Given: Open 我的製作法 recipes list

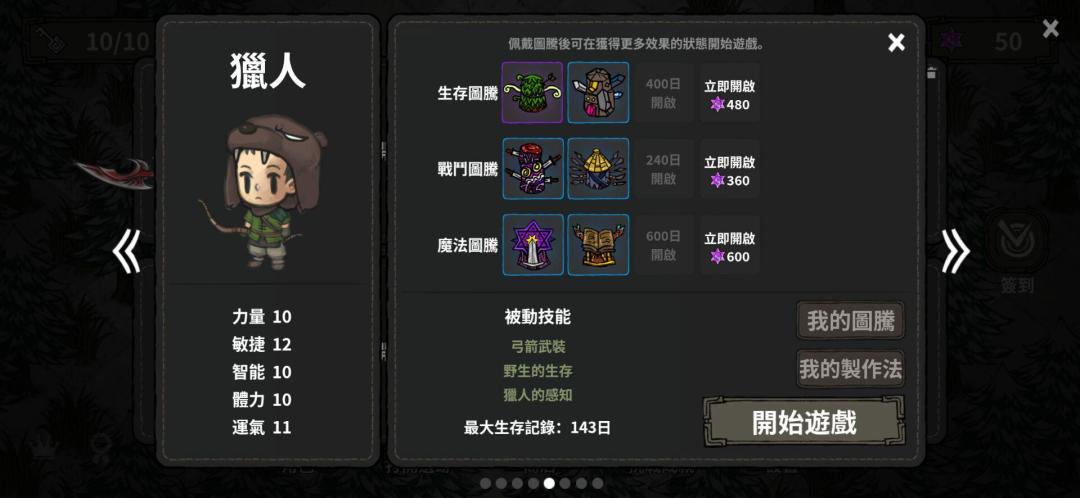Looking at the screenshot, I should coord(851,369).
